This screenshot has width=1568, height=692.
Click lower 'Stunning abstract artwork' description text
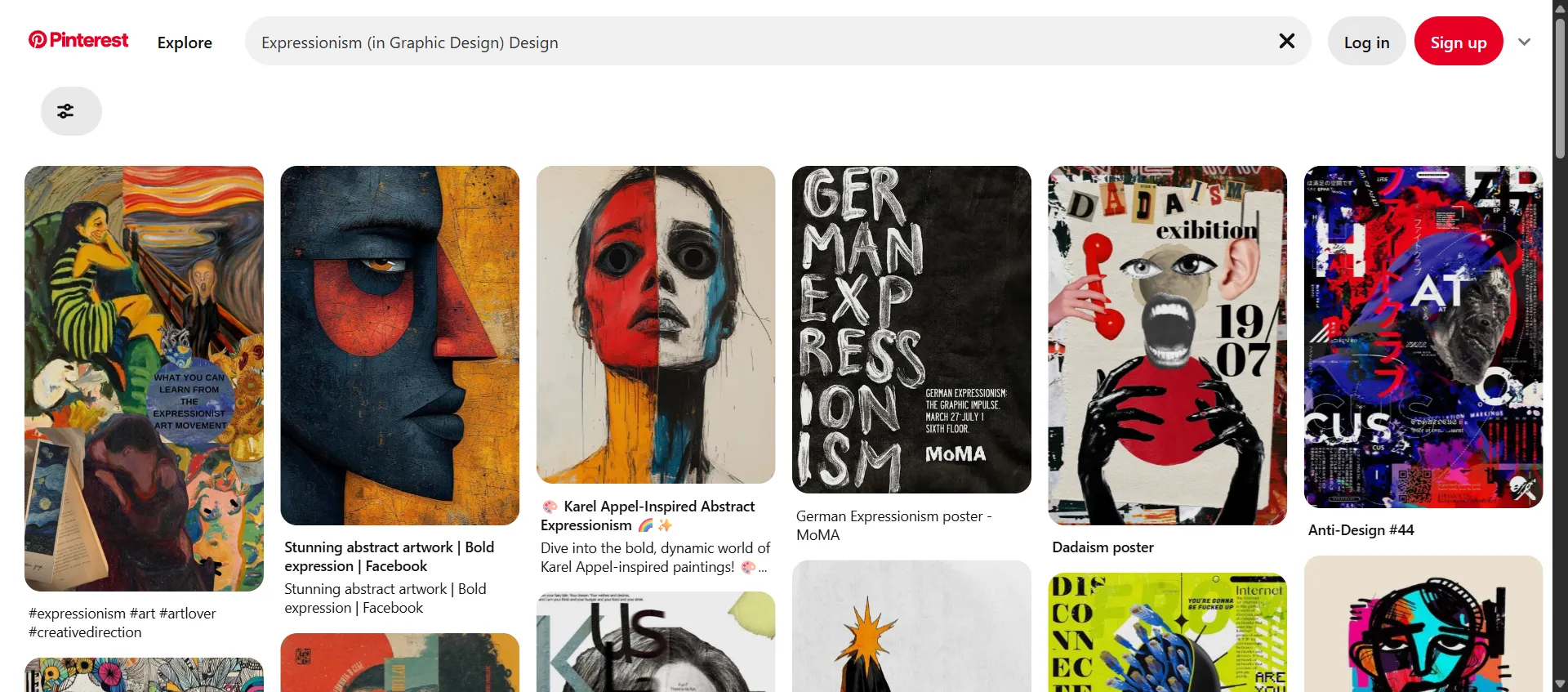(x=385, y=598)
